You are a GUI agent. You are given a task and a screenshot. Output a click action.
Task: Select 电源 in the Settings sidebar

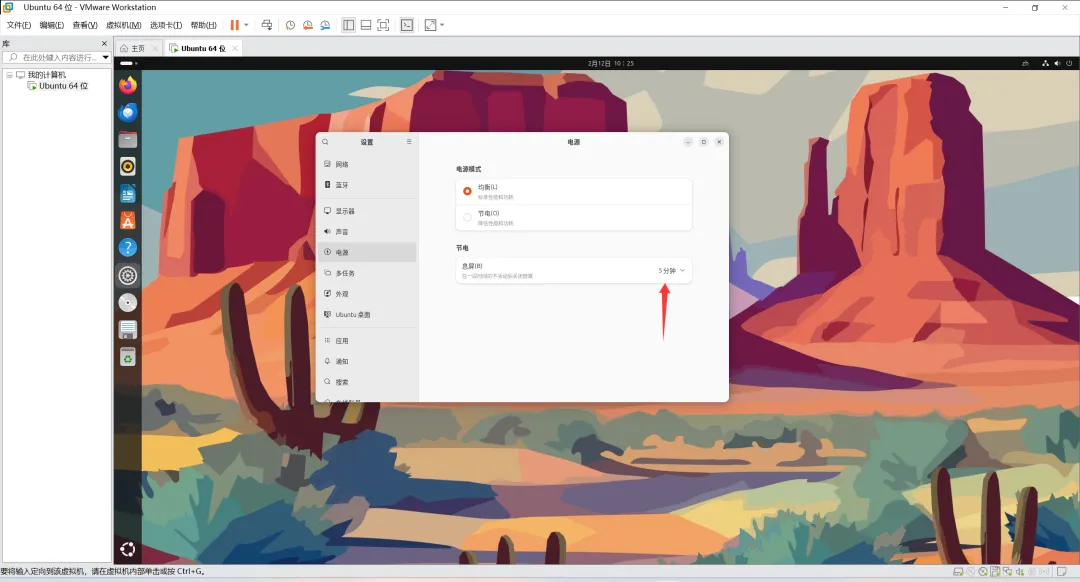367,252
